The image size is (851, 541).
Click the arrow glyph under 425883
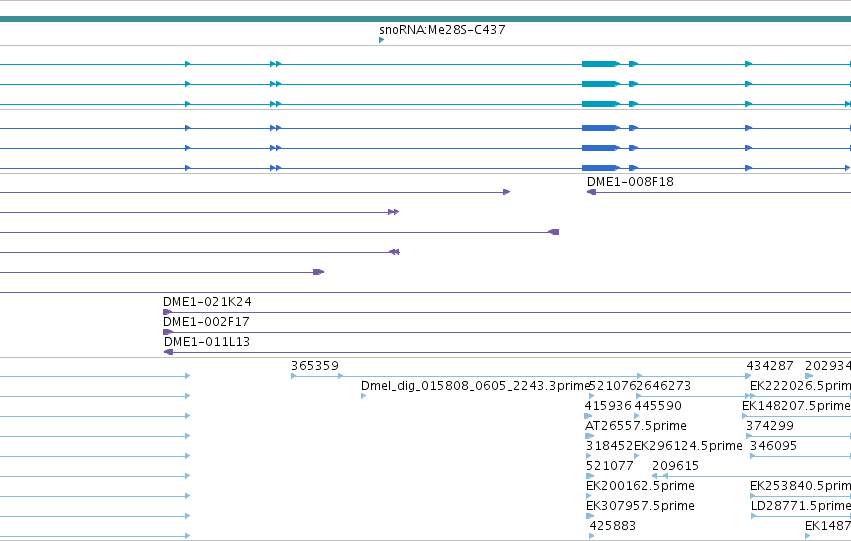[592, 536]
